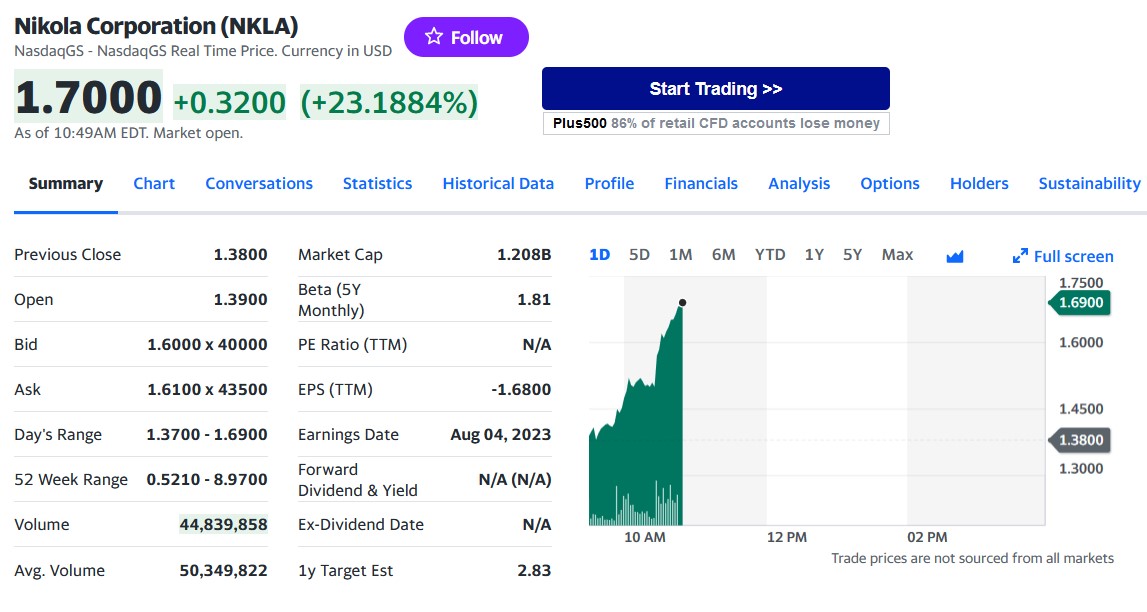
Task: Switch chart range to 1M
Action: click(680, 254)
